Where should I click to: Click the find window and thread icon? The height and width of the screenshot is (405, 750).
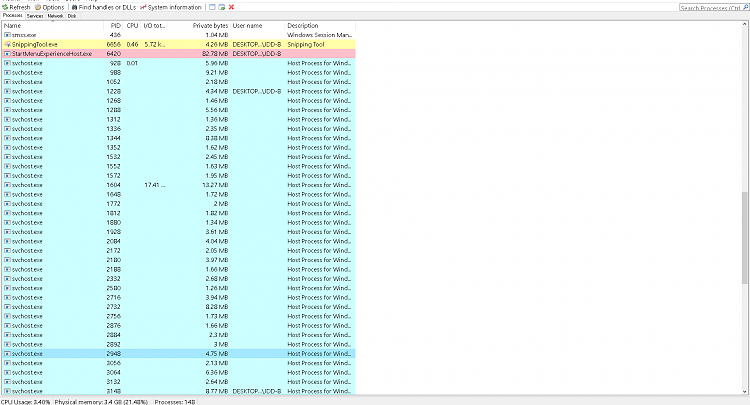(x=221, y=6)
